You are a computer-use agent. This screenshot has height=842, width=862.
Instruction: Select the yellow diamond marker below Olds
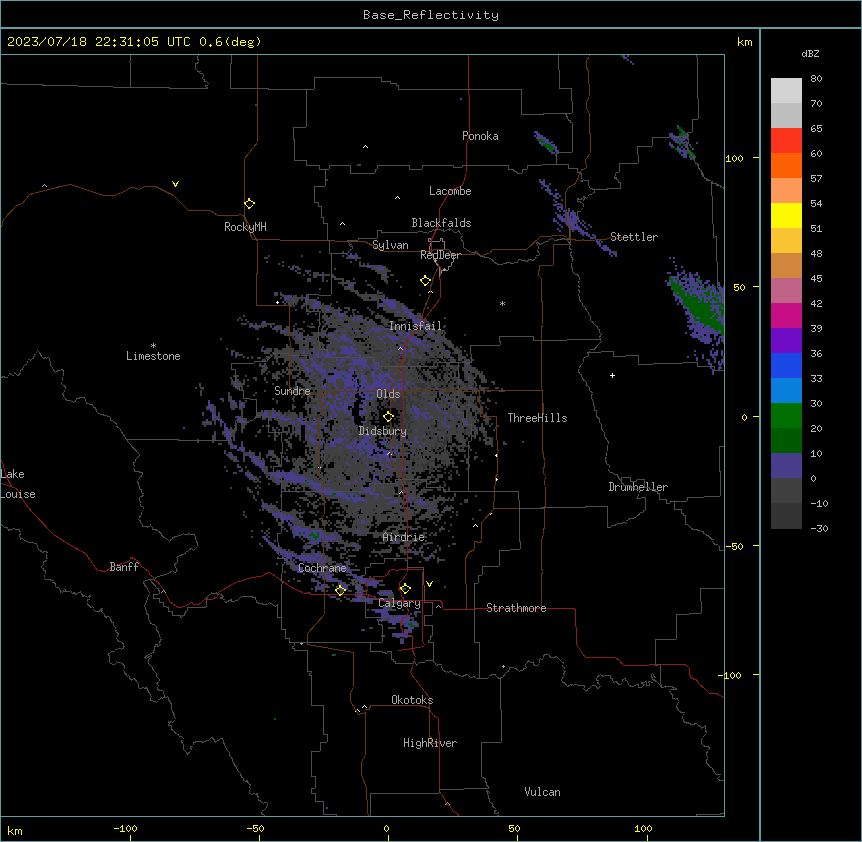pyautogui.click(x=389, y=417)
